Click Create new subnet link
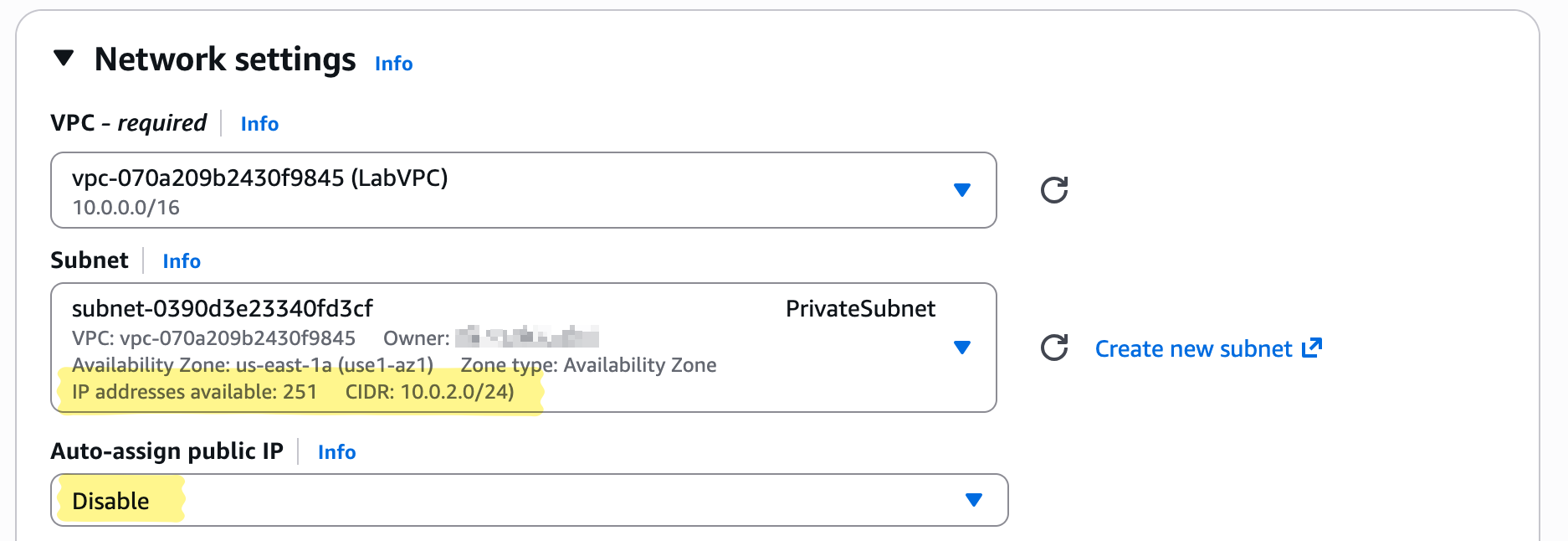This screenshot has height=541, width=1568. pyautogui.click(x=1193, y=348)
